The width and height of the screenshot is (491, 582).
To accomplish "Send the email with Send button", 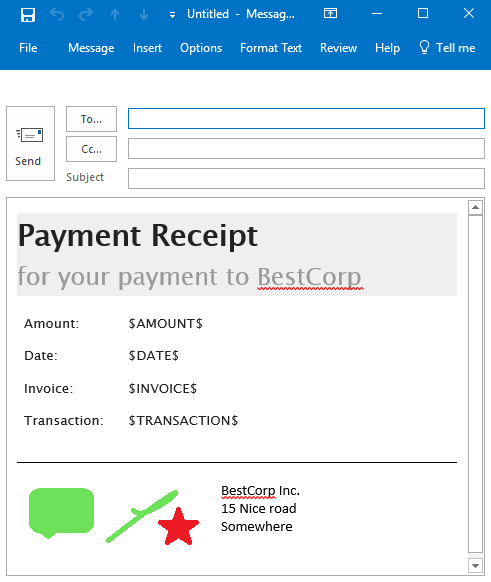I will [x=30, y=144].
